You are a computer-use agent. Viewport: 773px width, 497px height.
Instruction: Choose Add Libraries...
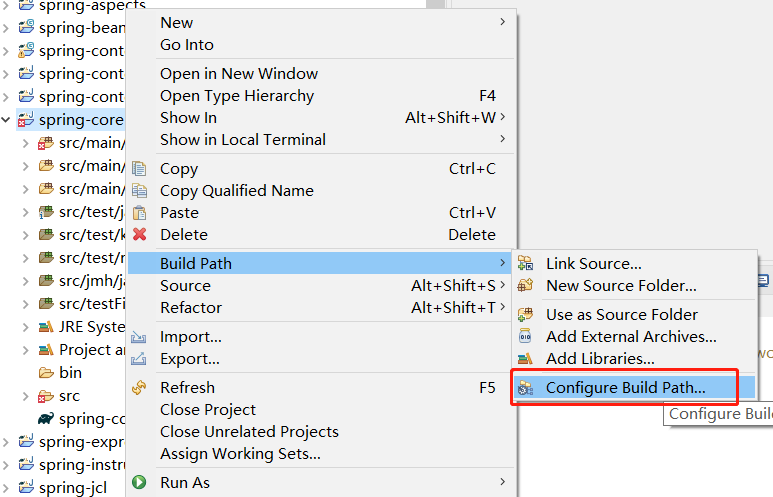click(x=634, y=358)
